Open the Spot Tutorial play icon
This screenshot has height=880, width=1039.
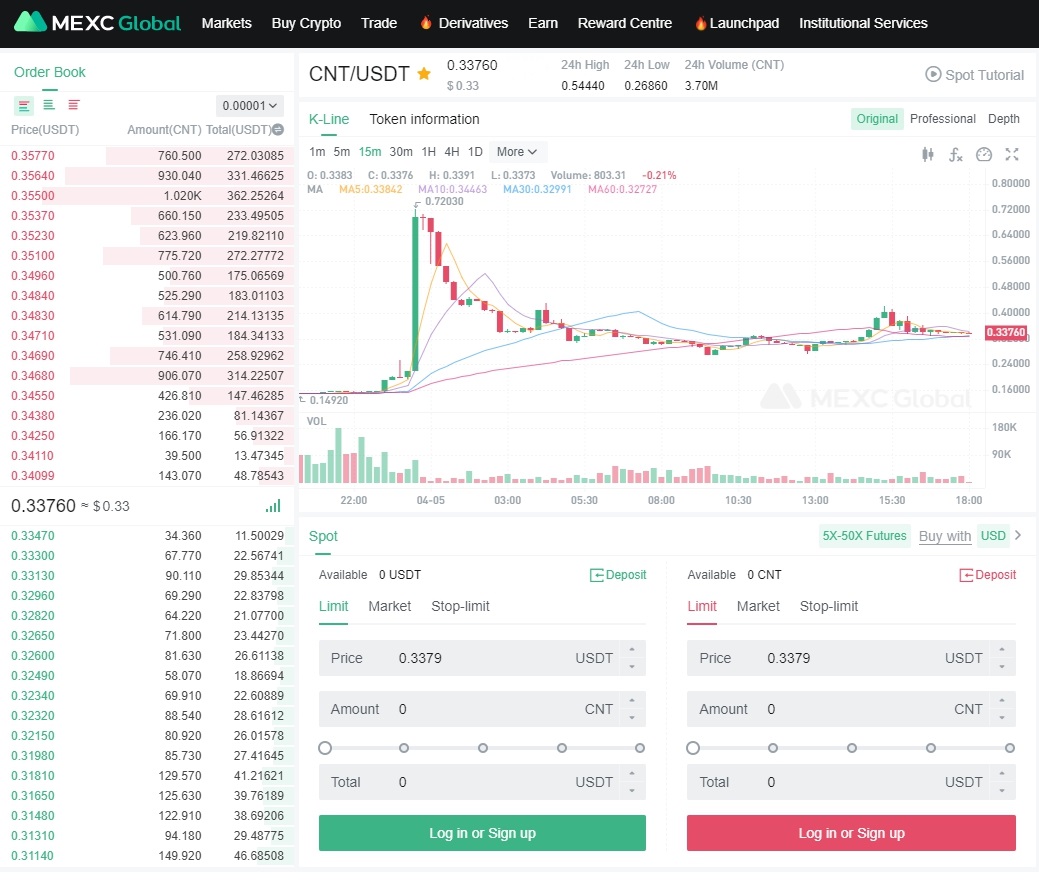tap(933, 74)
